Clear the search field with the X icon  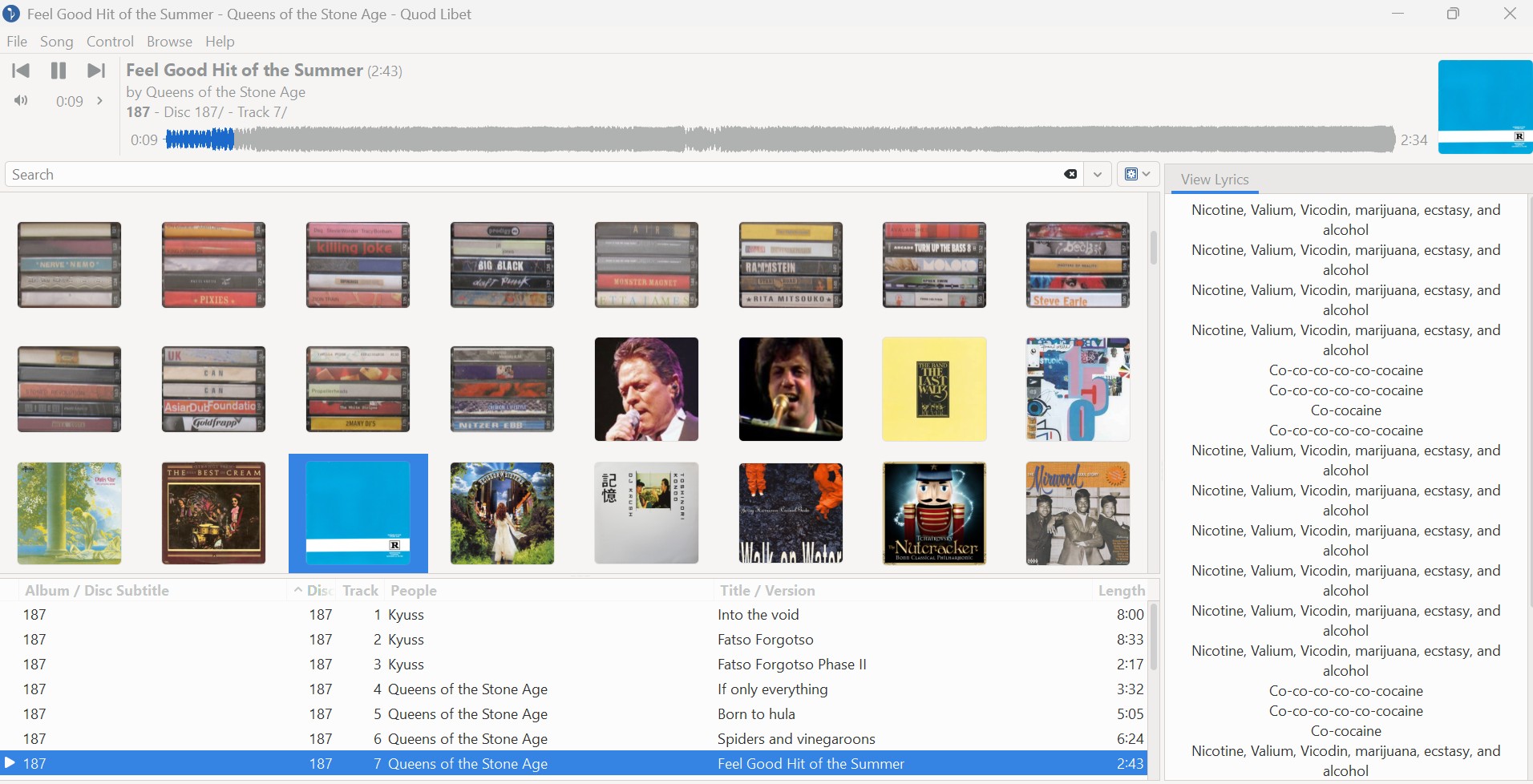coord(1070,175)
